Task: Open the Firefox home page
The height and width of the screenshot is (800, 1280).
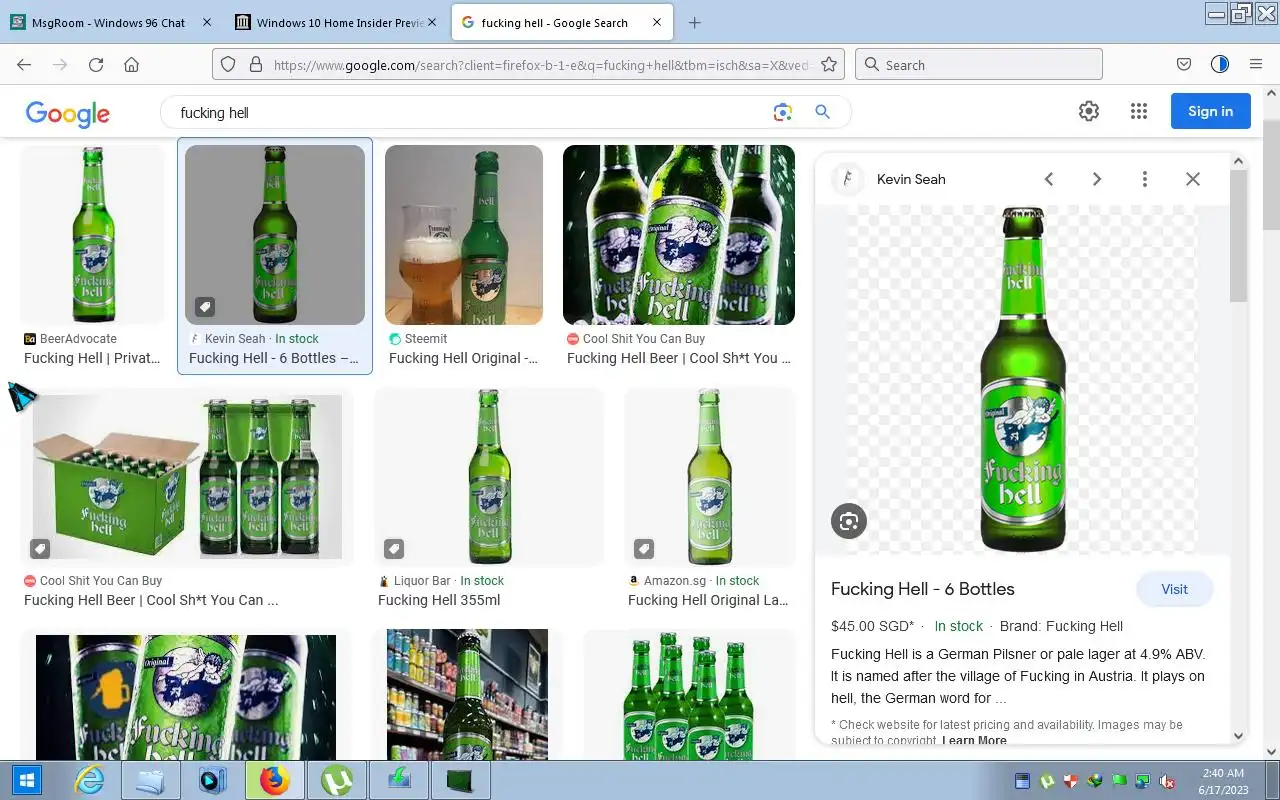Action: [131, 65]
